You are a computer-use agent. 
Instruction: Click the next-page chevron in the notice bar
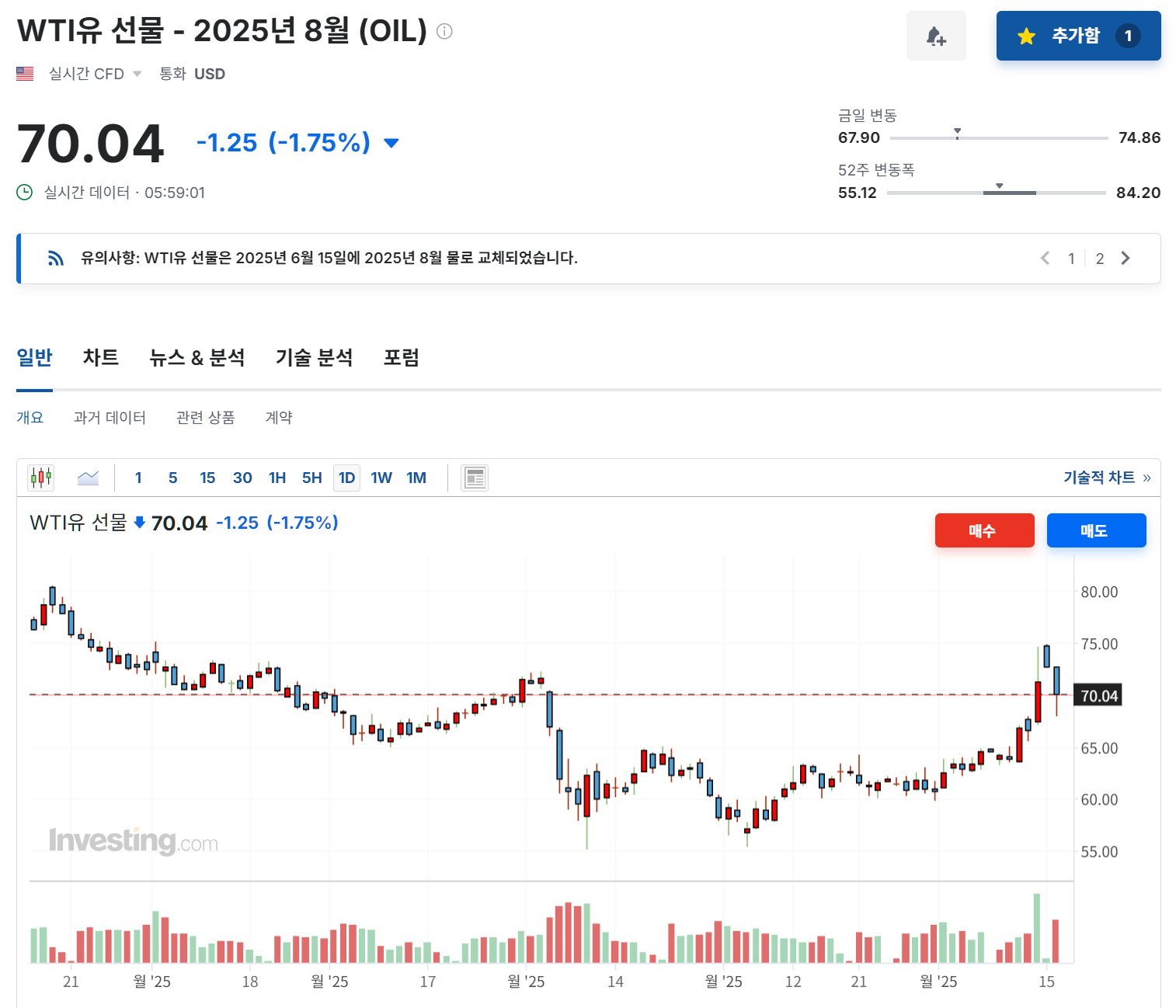pos(1126,258)
